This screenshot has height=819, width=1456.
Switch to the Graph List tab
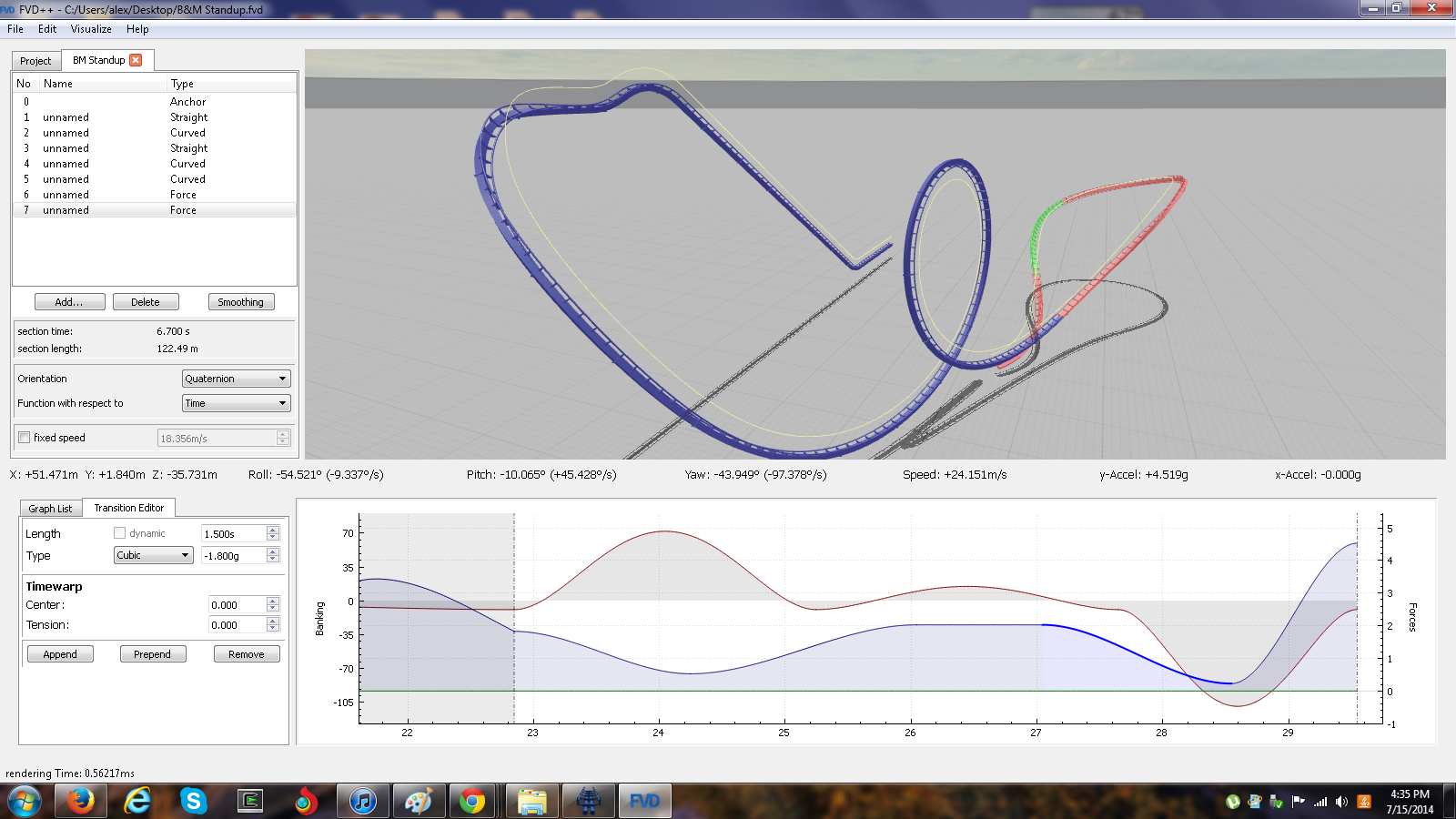point(50,509)
